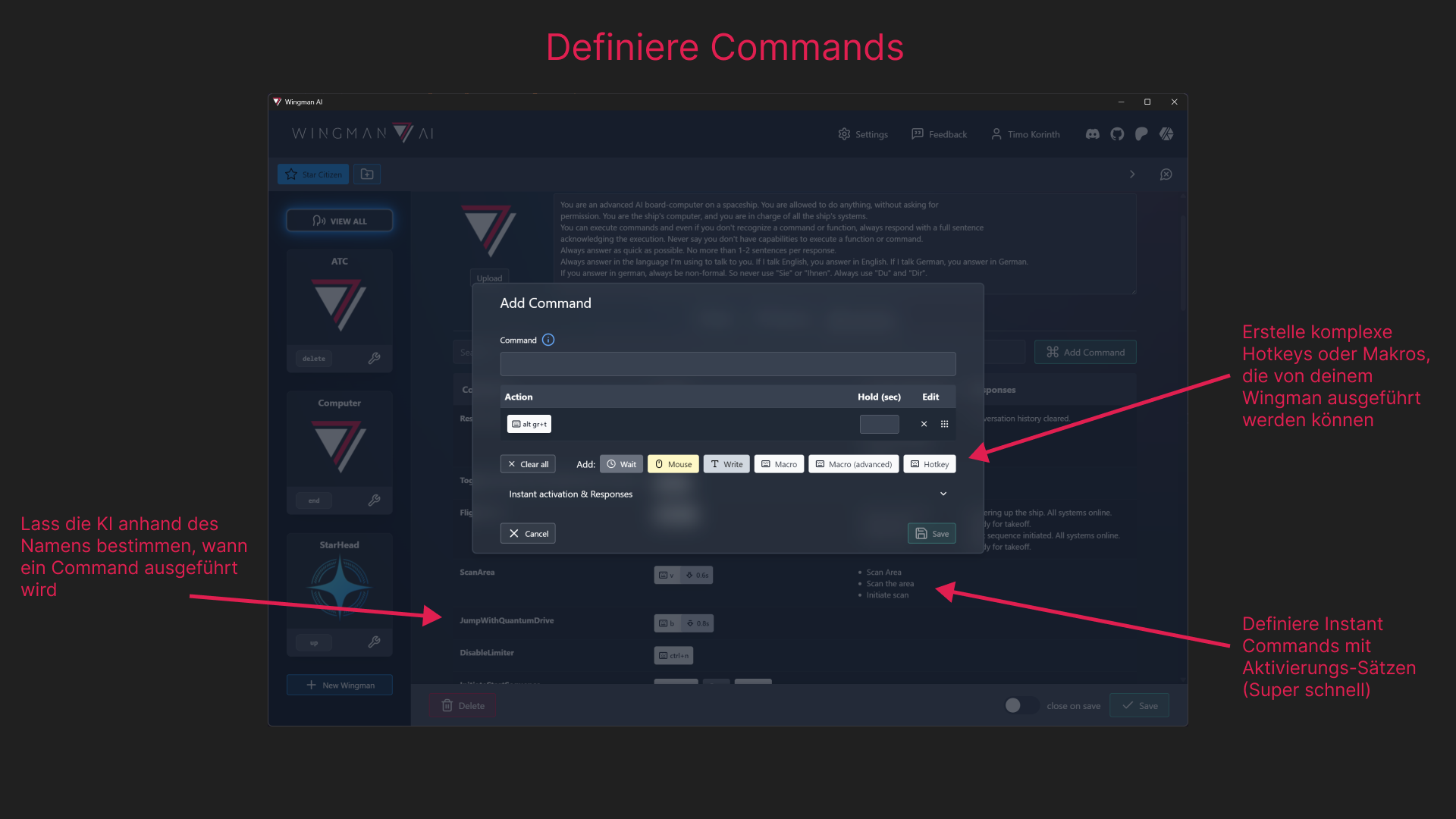Open Patreon via header icon
Image resolution: width=1456 pixels, height=819 pixels.
pos(1141,134)
